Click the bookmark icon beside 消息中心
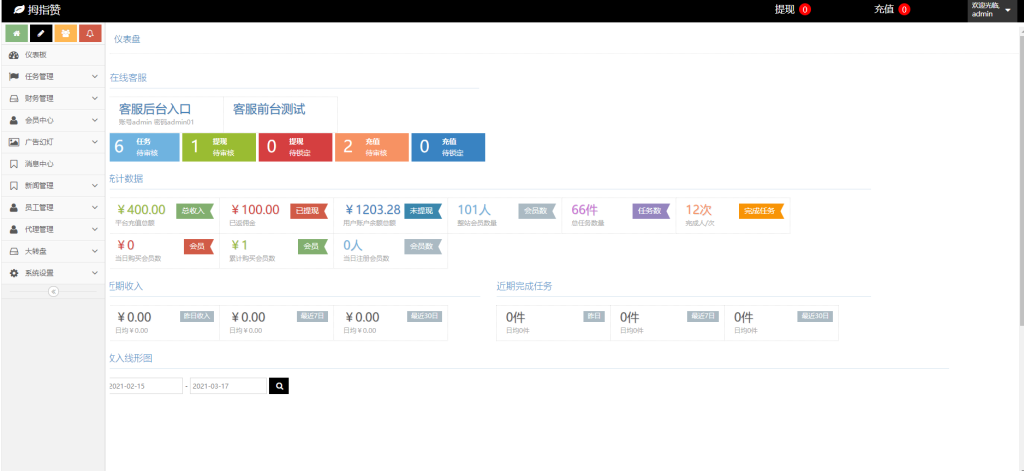Image resolution: width=1024 pixels, height=471 pixels. (x=14, y=164)
